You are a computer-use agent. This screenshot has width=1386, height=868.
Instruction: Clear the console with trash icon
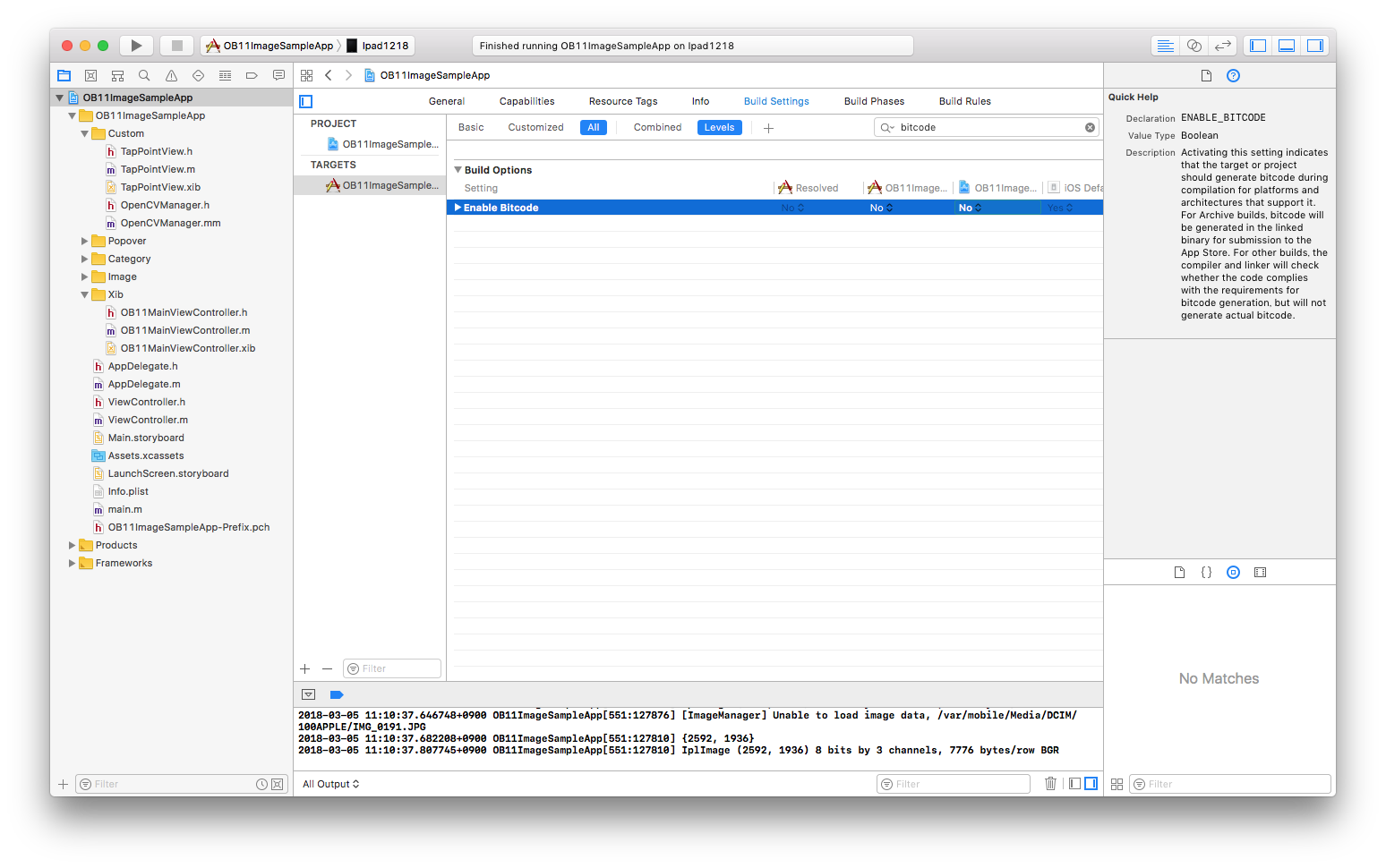1050,784
